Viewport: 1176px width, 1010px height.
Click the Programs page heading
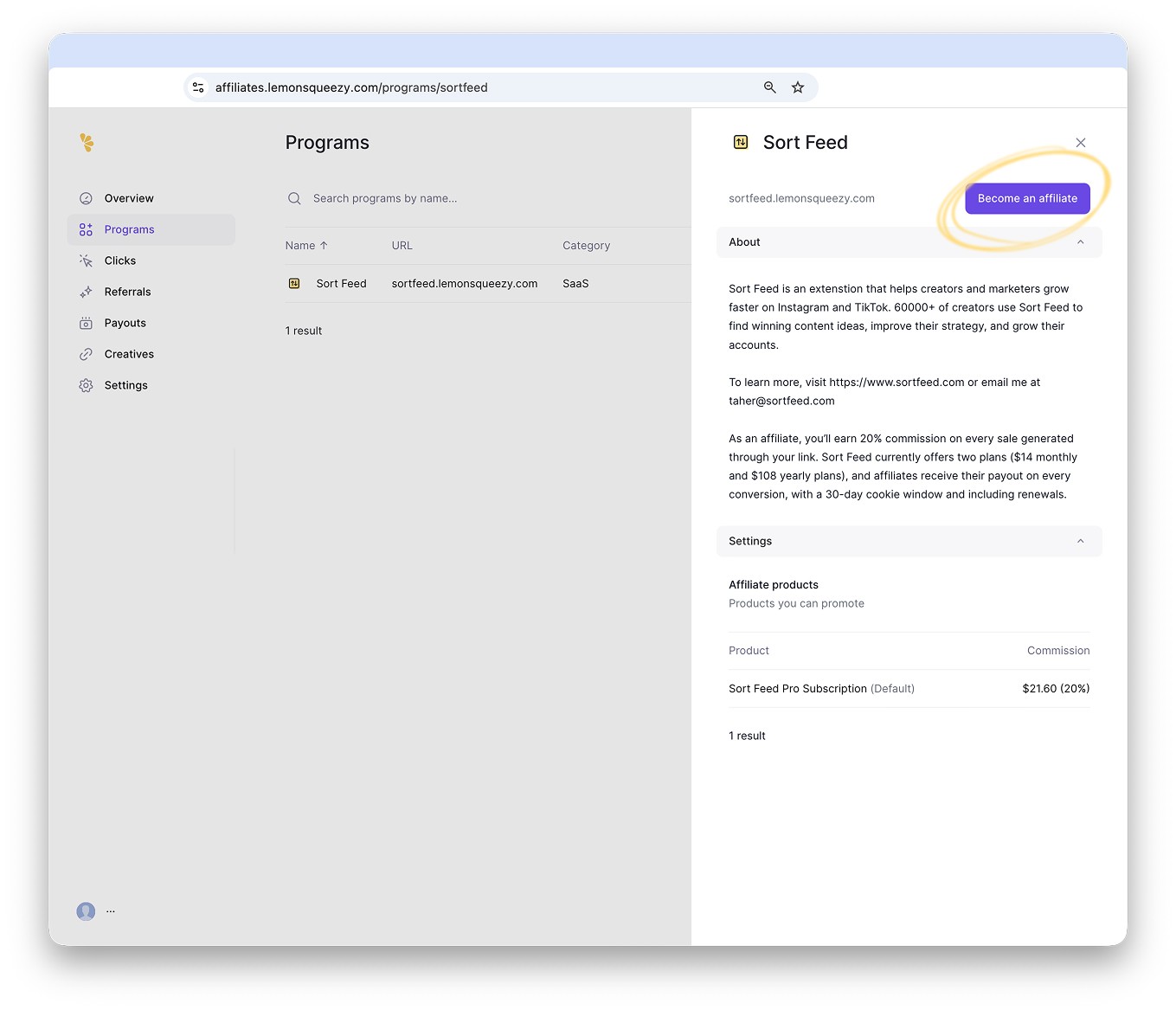coord(327,143)
